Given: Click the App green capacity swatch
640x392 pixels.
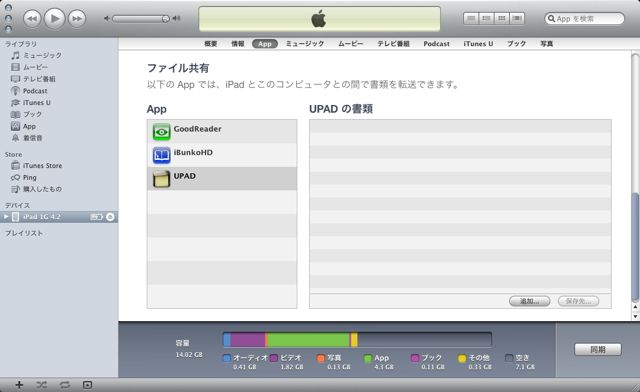Looking at the screenshot, I should tap(368, 358).
